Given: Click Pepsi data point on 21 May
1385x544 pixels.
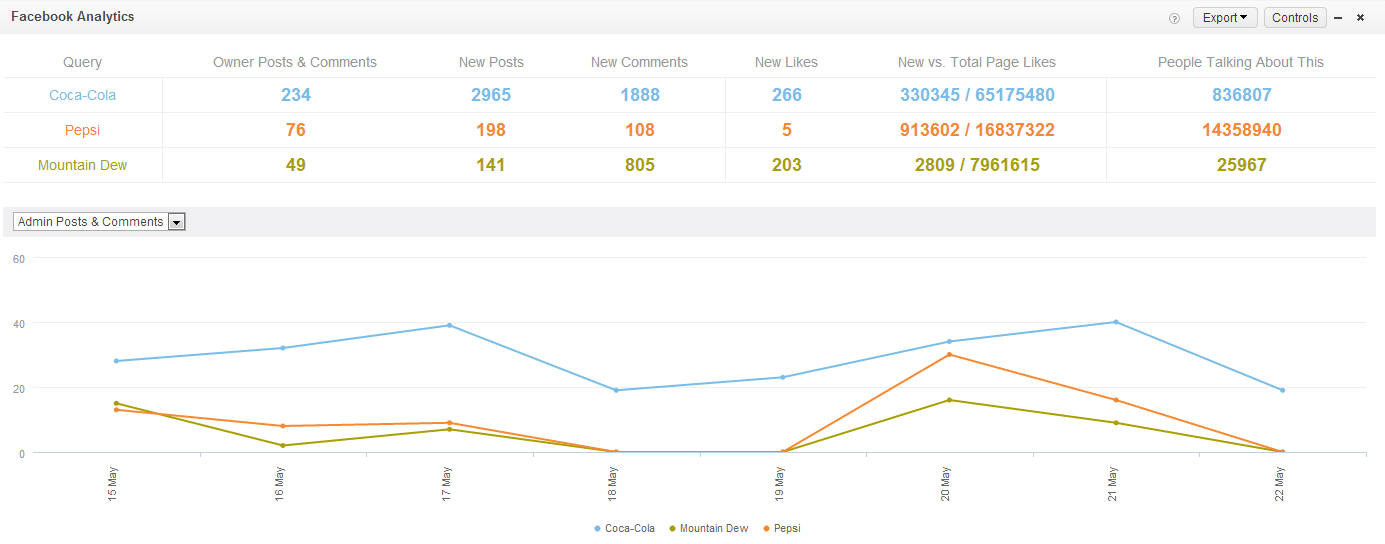Looking at the screenshot, I should coord(1115,400).
